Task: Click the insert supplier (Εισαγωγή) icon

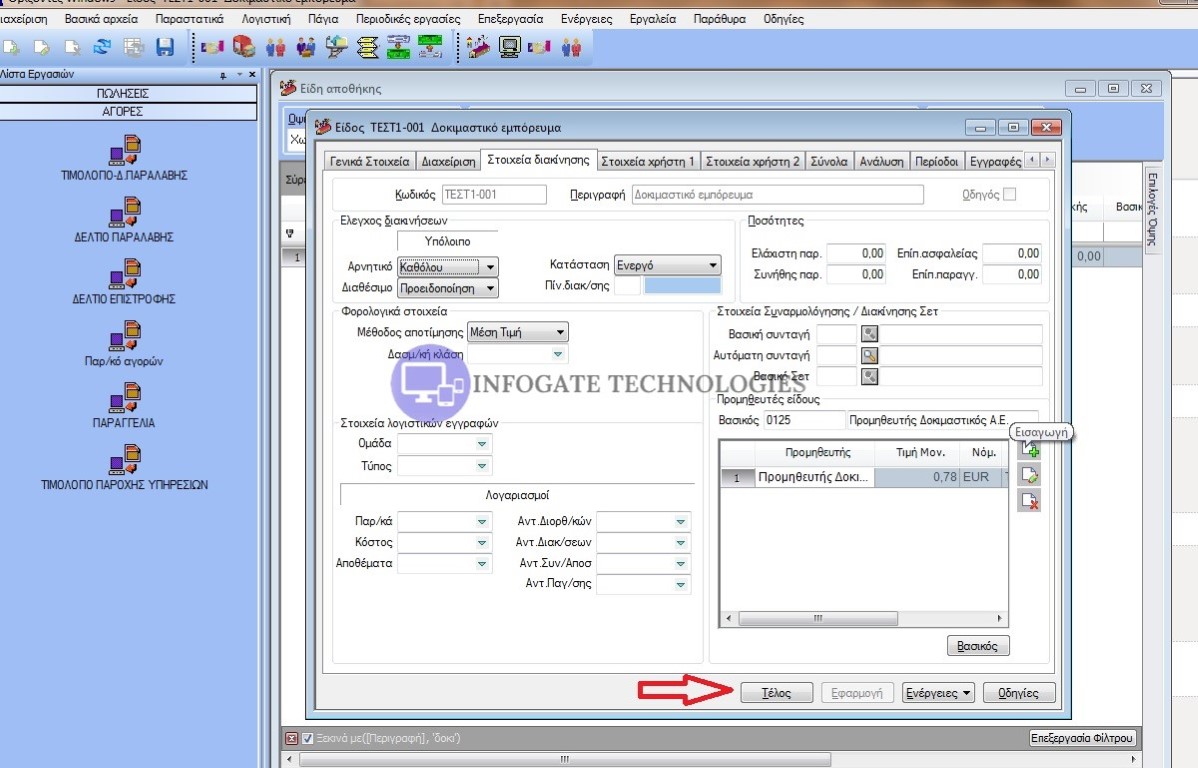Action: (x=1029, y=450)
